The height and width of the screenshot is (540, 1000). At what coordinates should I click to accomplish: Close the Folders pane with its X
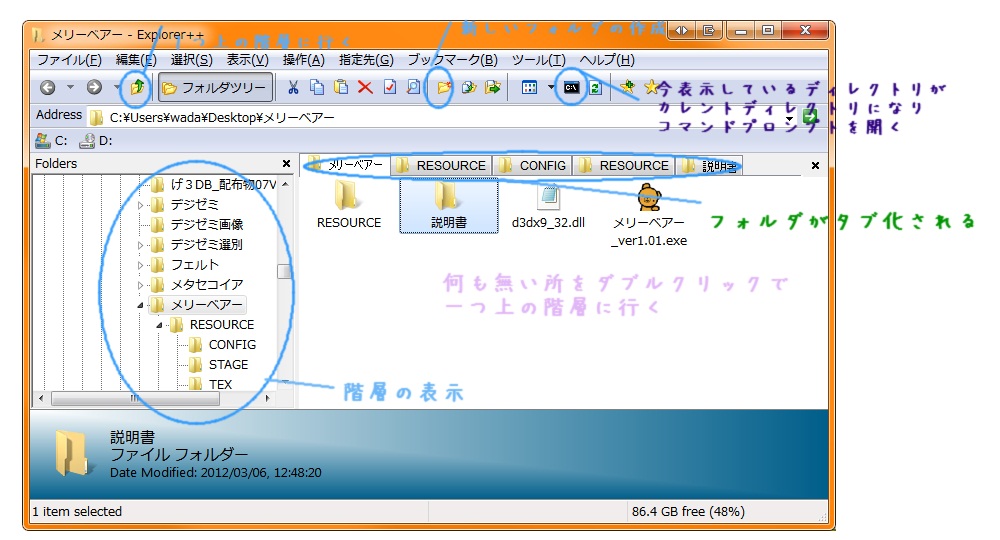[286, 164]
